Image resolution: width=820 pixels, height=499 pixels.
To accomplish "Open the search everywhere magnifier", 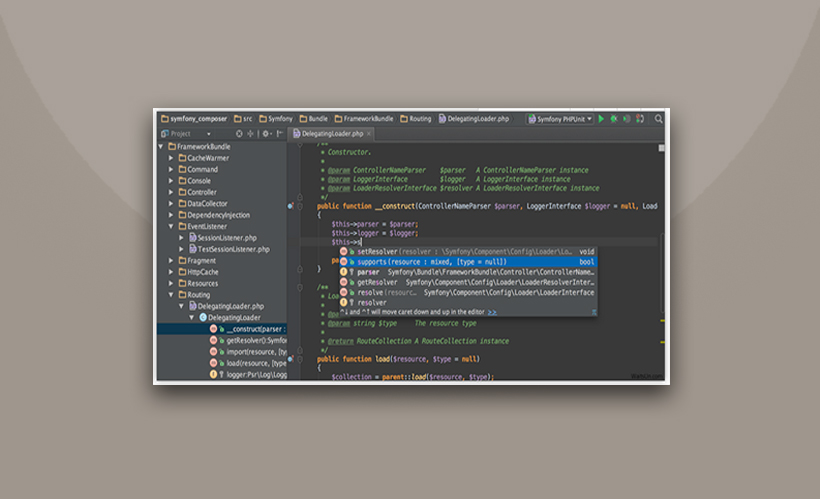I will tap(658, 119).
